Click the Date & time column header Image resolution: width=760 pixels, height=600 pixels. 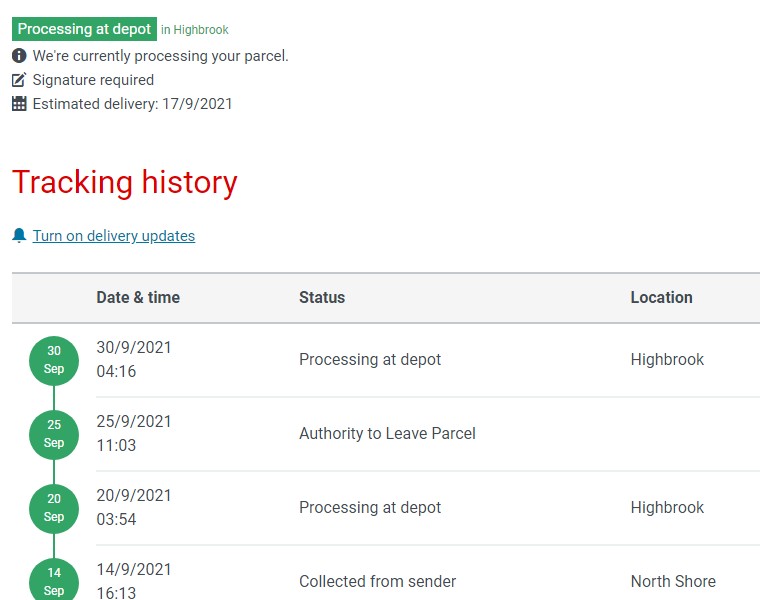pyautogui.click(x=138, y=297)
